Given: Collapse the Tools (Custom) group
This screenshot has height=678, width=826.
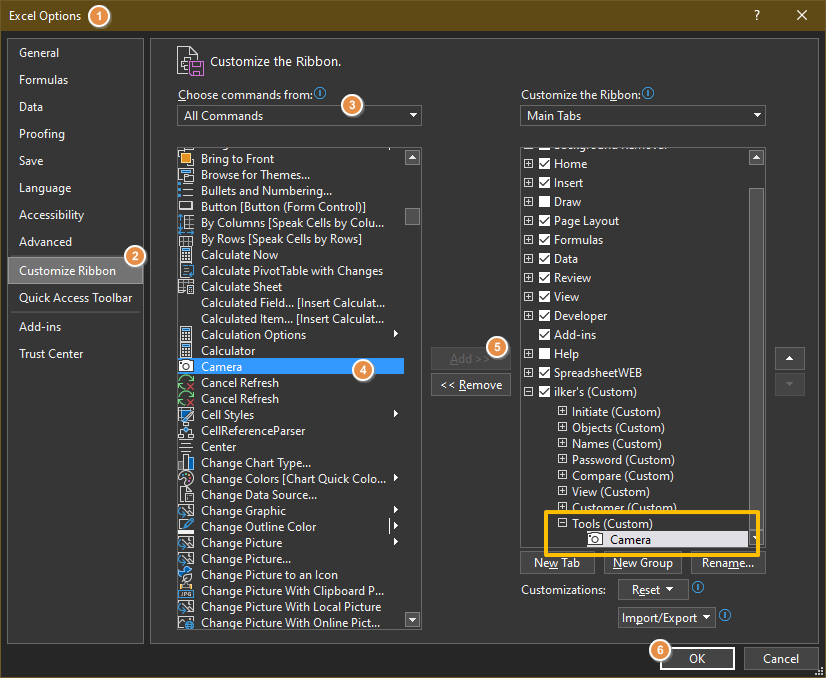Looking at the screenshot, I should (x=563, y=523).
